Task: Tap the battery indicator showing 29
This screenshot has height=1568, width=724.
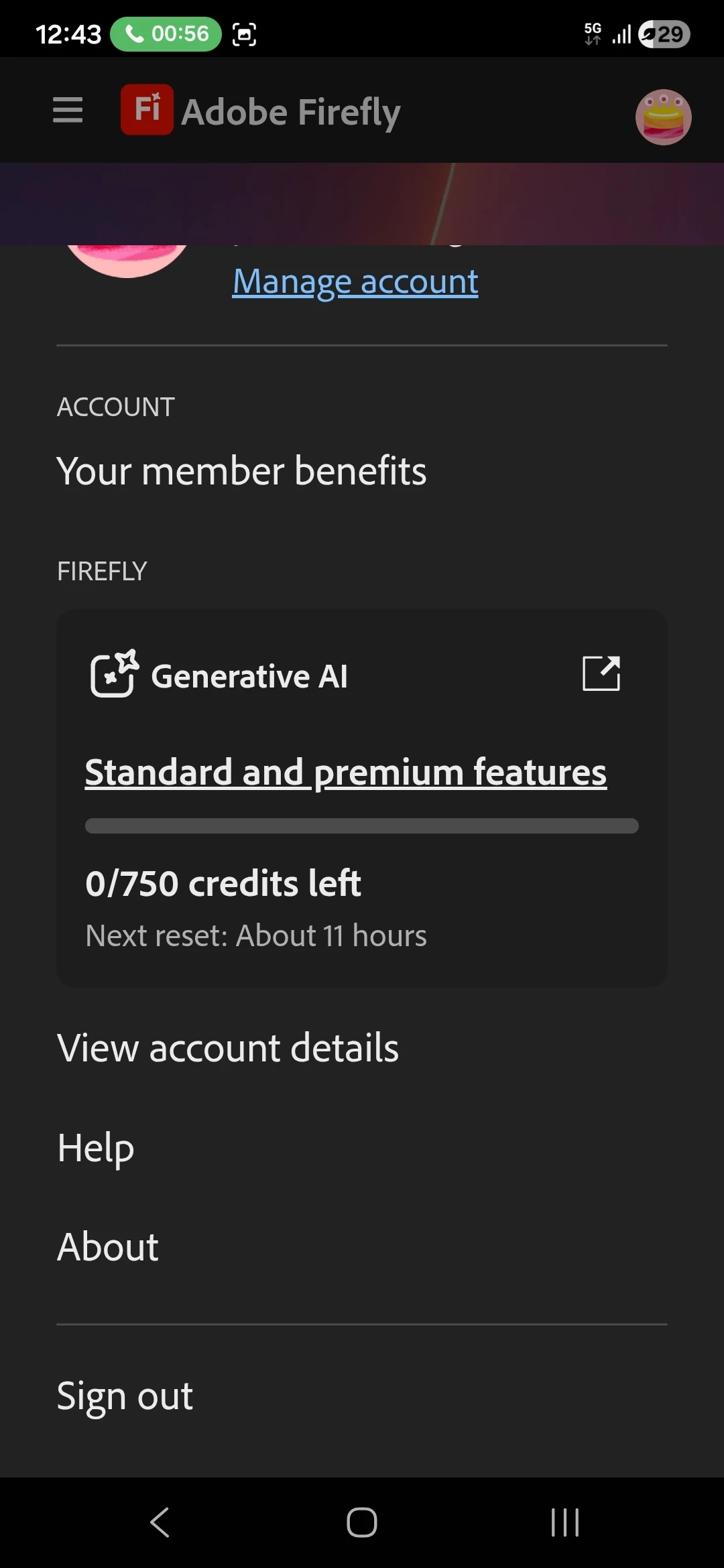Action: point(664,34)
